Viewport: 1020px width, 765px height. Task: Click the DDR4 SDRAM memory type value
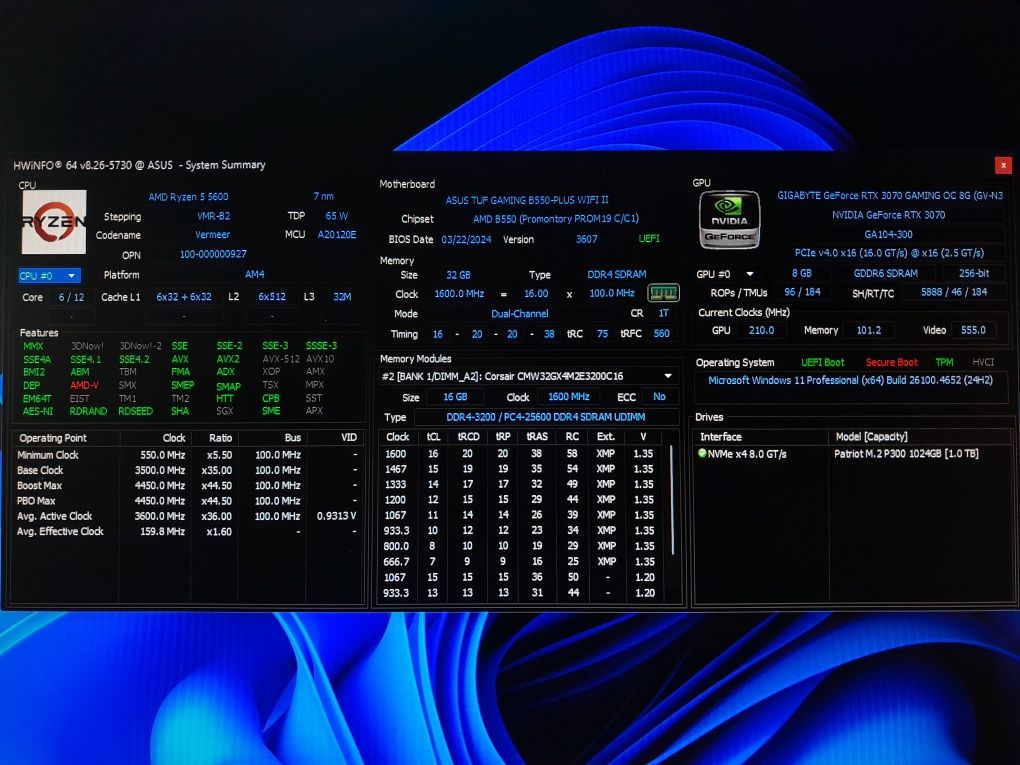(617, 275)
